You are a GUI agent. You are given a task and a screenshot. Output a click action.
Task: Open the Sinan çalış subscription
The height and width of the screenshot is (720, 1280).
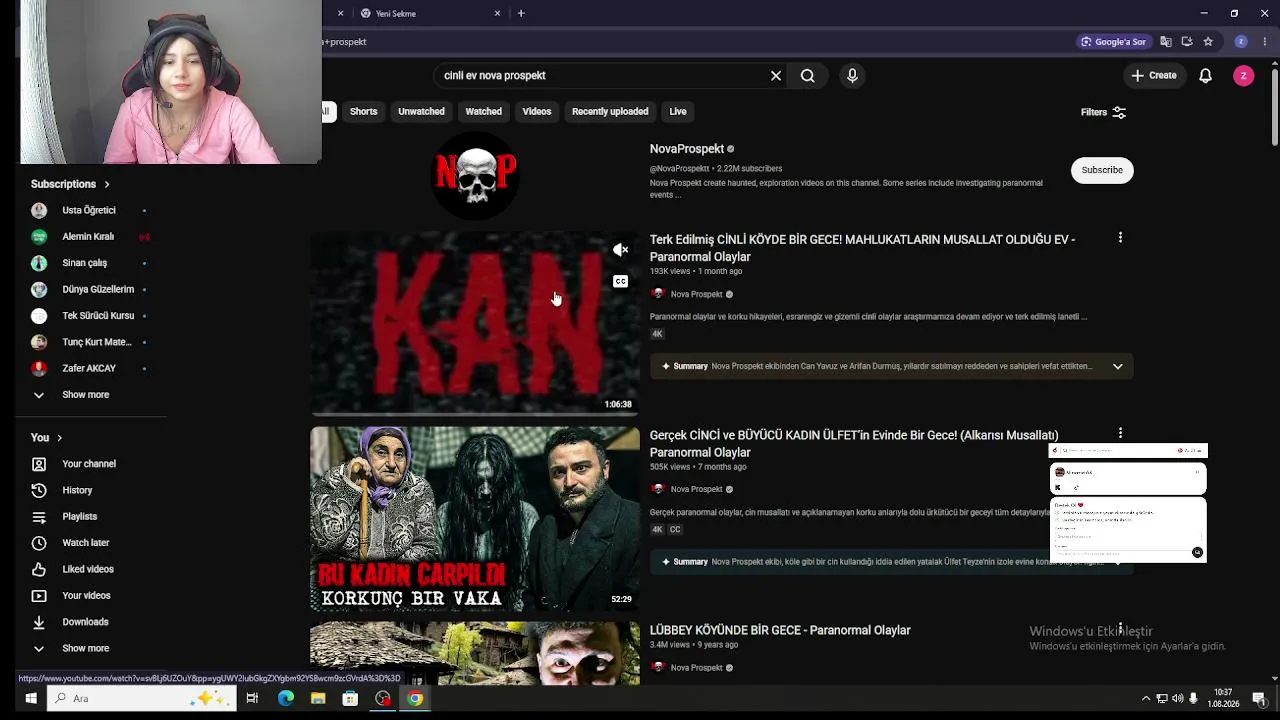tap(90, 263)
